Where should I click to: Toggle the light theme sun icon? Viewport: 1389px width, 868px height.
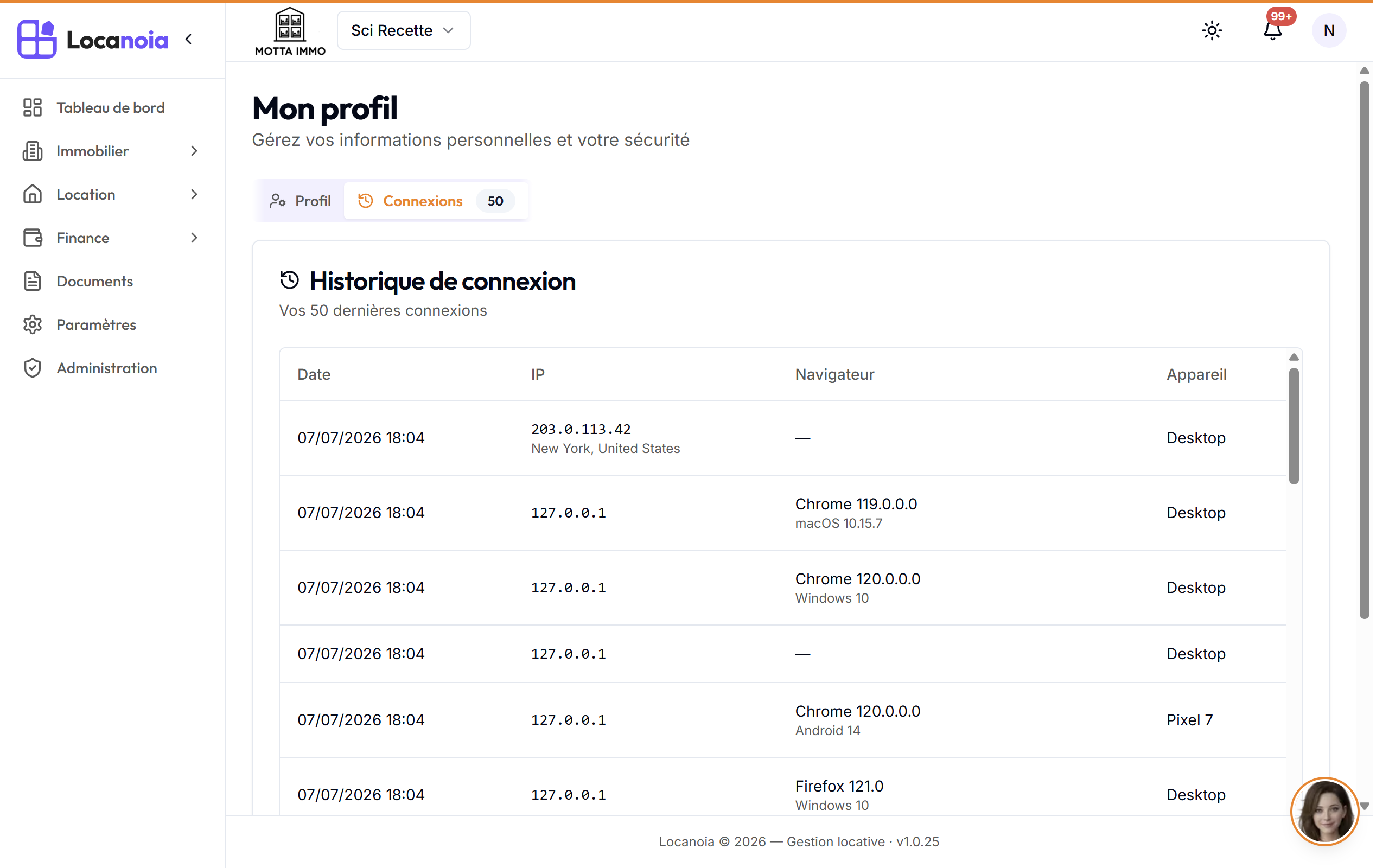point(1212,30)
